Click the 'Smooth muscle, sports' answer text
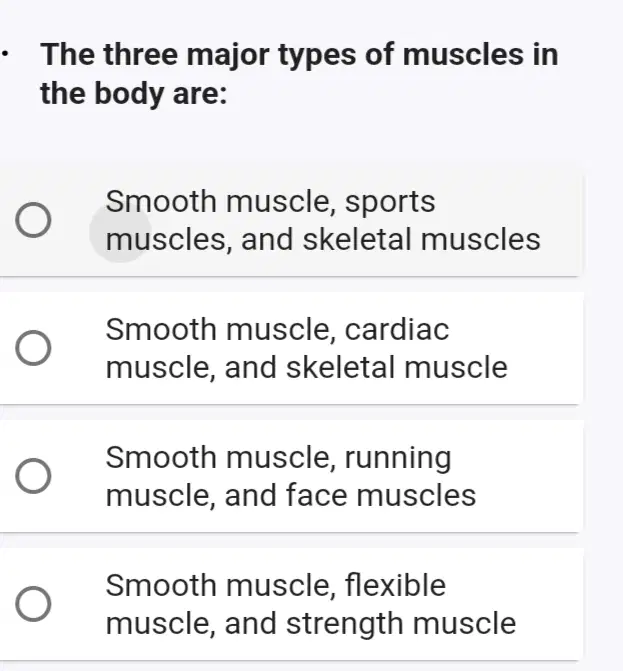The width and height of the screenshot is (623, 671). 270,202
